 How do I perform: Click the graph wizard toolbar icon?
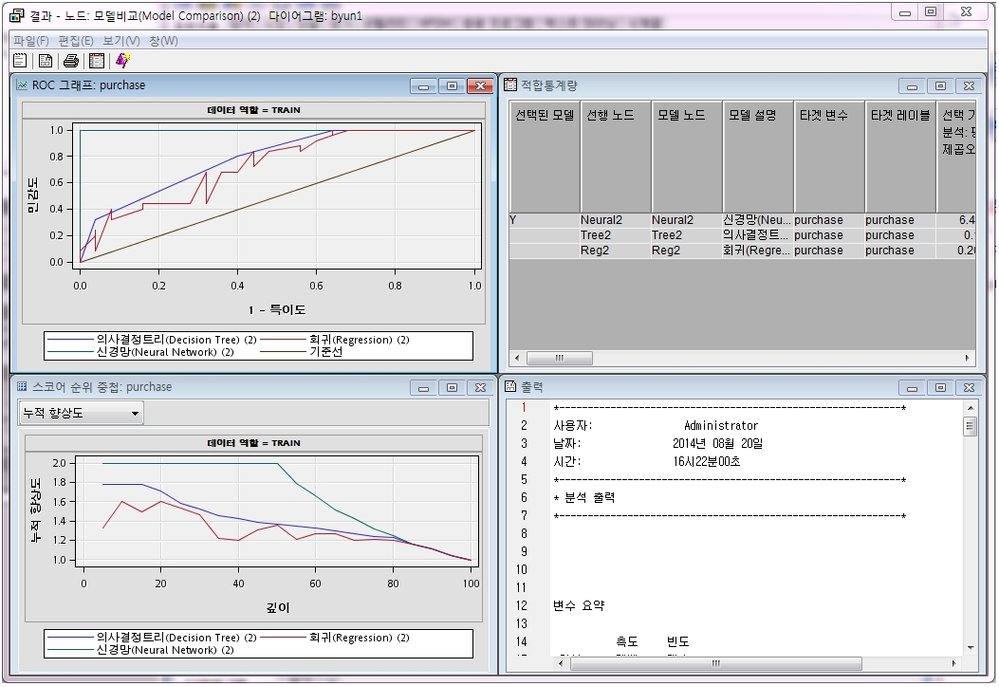point(122,61)
